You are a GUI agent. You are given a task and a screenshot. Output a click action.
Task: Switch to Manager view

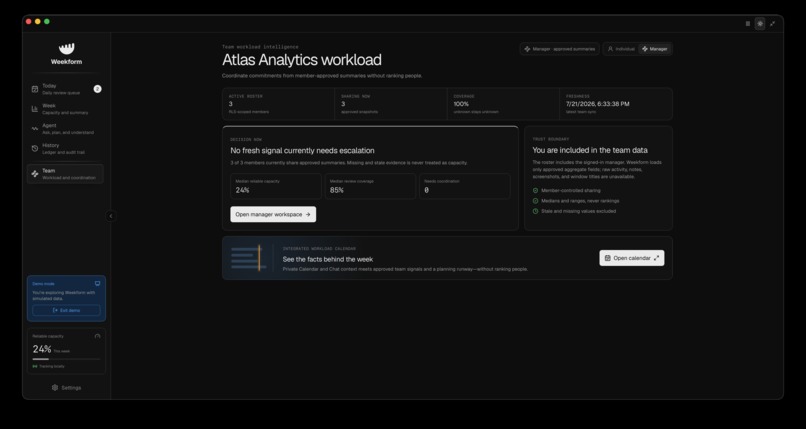[x=654, y=49]
